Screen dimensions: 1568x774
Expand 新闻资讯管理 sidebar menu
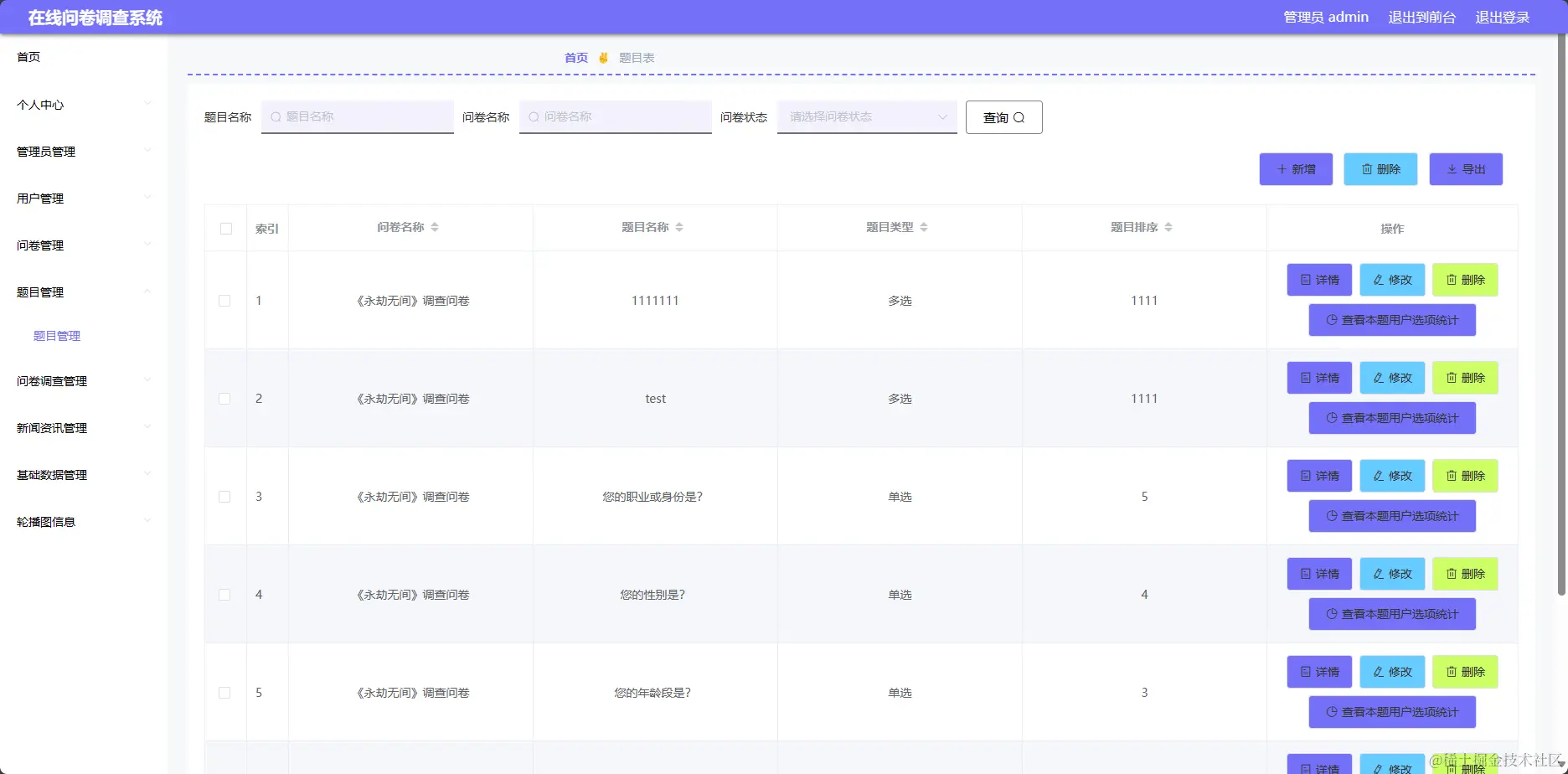[x=84, y=428]
